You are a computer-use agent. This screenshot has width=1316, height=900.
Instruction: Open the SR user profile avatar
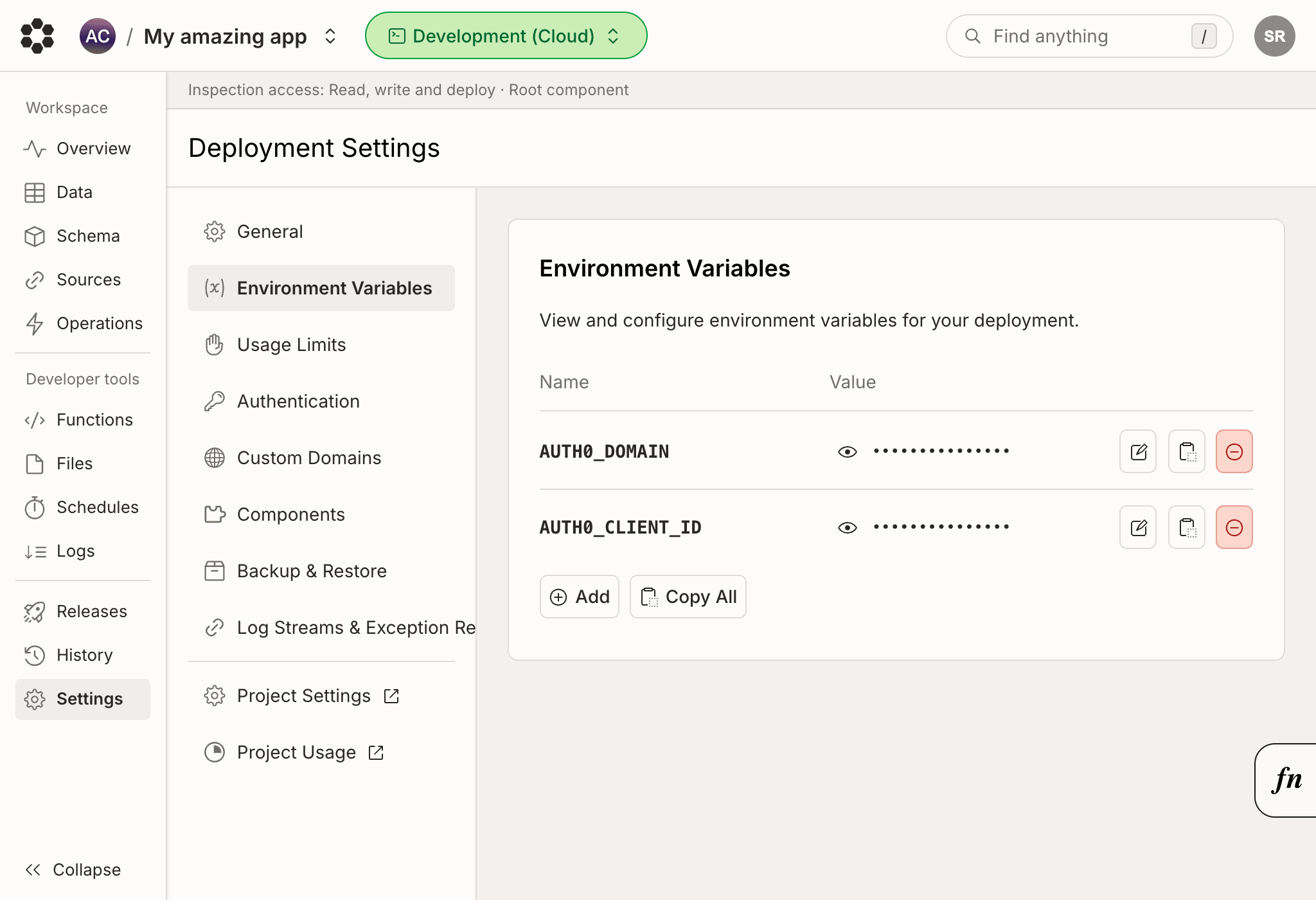(x=1274, y=36)
